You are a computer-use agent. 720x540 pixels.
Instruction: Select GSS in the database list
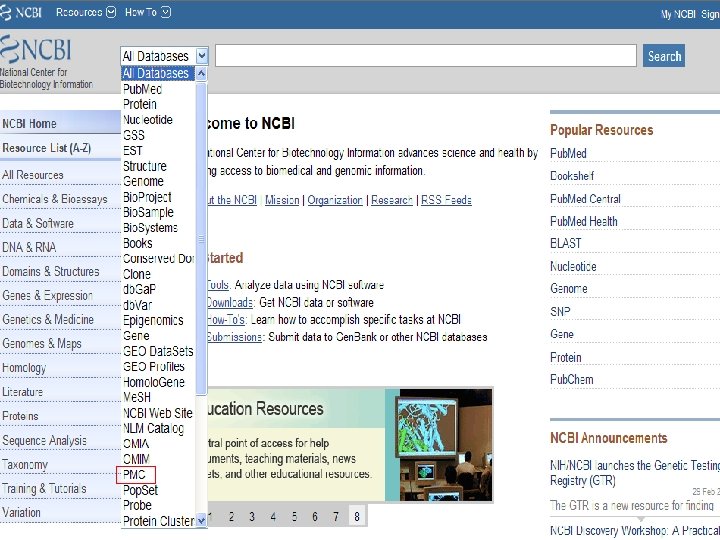tap(134, 135)
